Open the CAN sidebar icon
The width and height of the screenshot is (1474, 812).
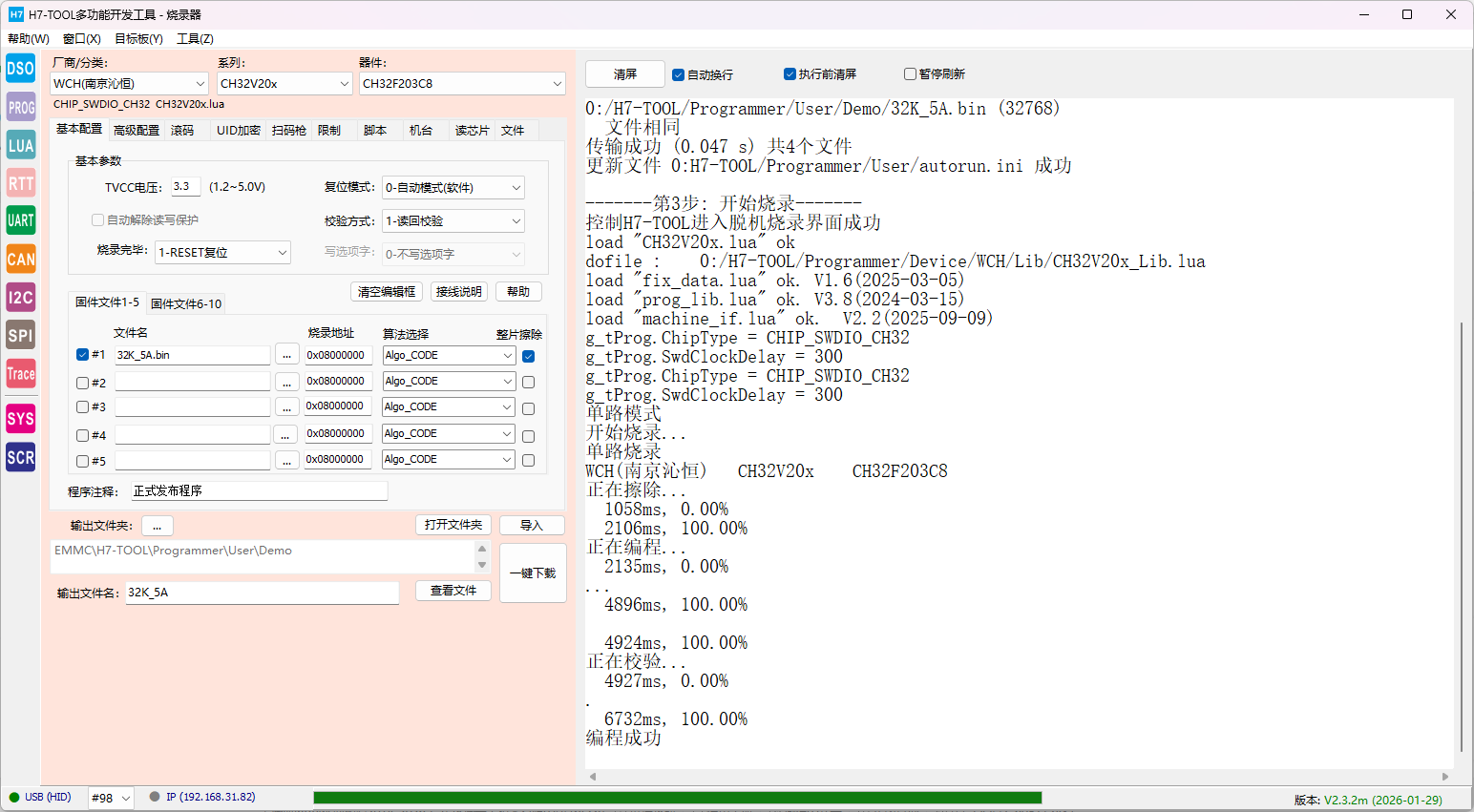[x=20, y=259]
